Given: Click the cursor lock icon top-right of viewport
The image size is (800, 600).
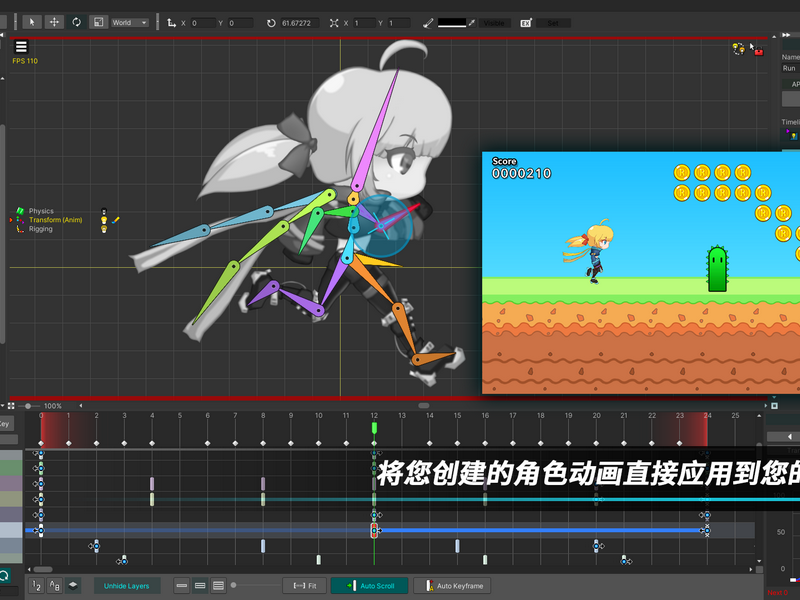Looking at the screenshot, I should tap(756, 49).
